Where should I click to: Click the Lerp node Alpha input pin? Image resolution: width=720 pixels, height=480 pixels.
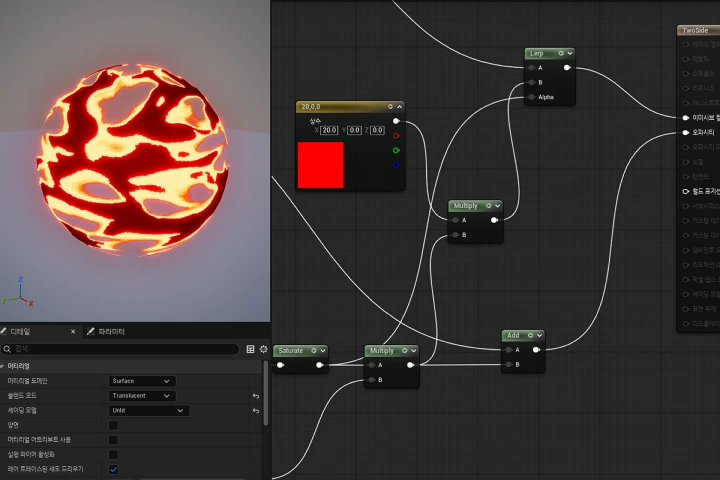point(531,97)
